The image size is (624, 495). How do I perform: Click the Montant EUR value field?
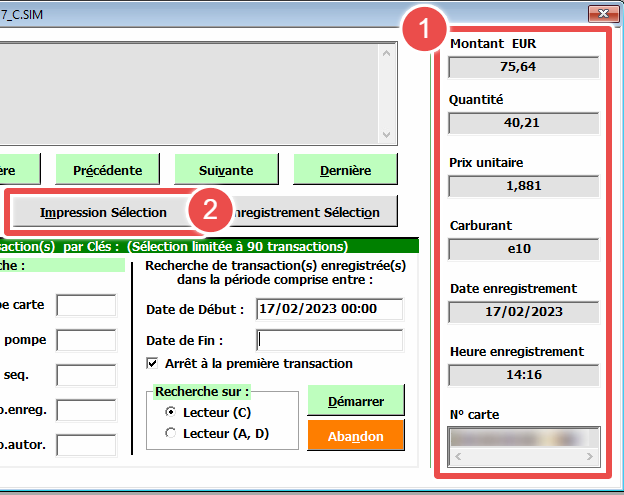tap(524, 67)
